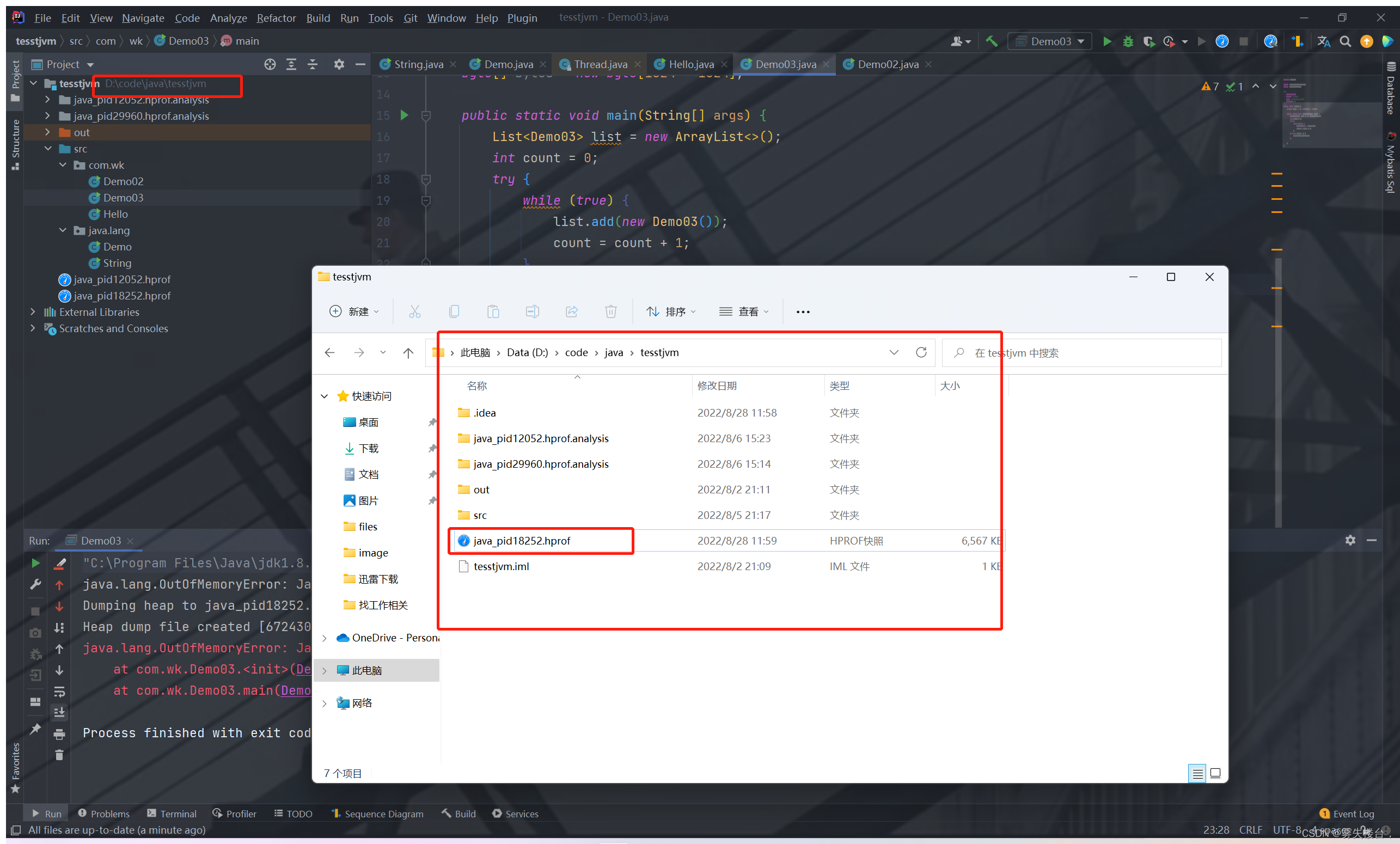1400x844 pixels.
Task: Start debugging using the bug icon
Action: [1128, 41]
